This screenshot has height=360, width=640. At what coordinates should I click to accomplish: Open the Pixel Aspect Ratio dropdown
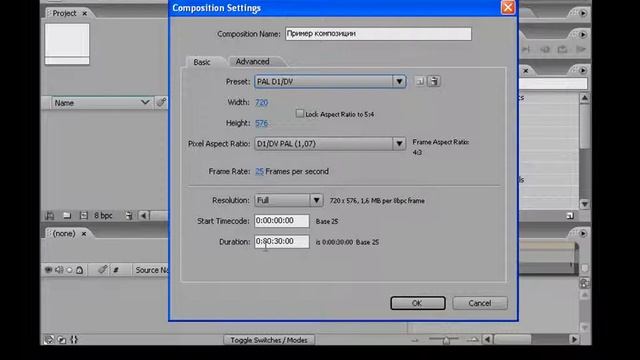click(x=330, y=144)
